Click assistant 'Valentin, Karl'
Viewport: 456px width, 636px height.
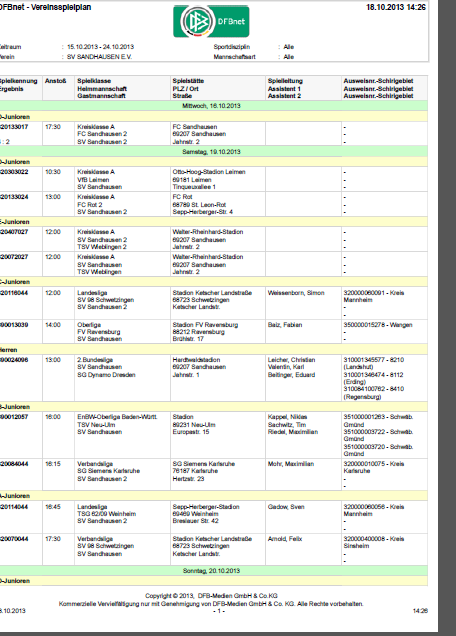coord(286,367)
